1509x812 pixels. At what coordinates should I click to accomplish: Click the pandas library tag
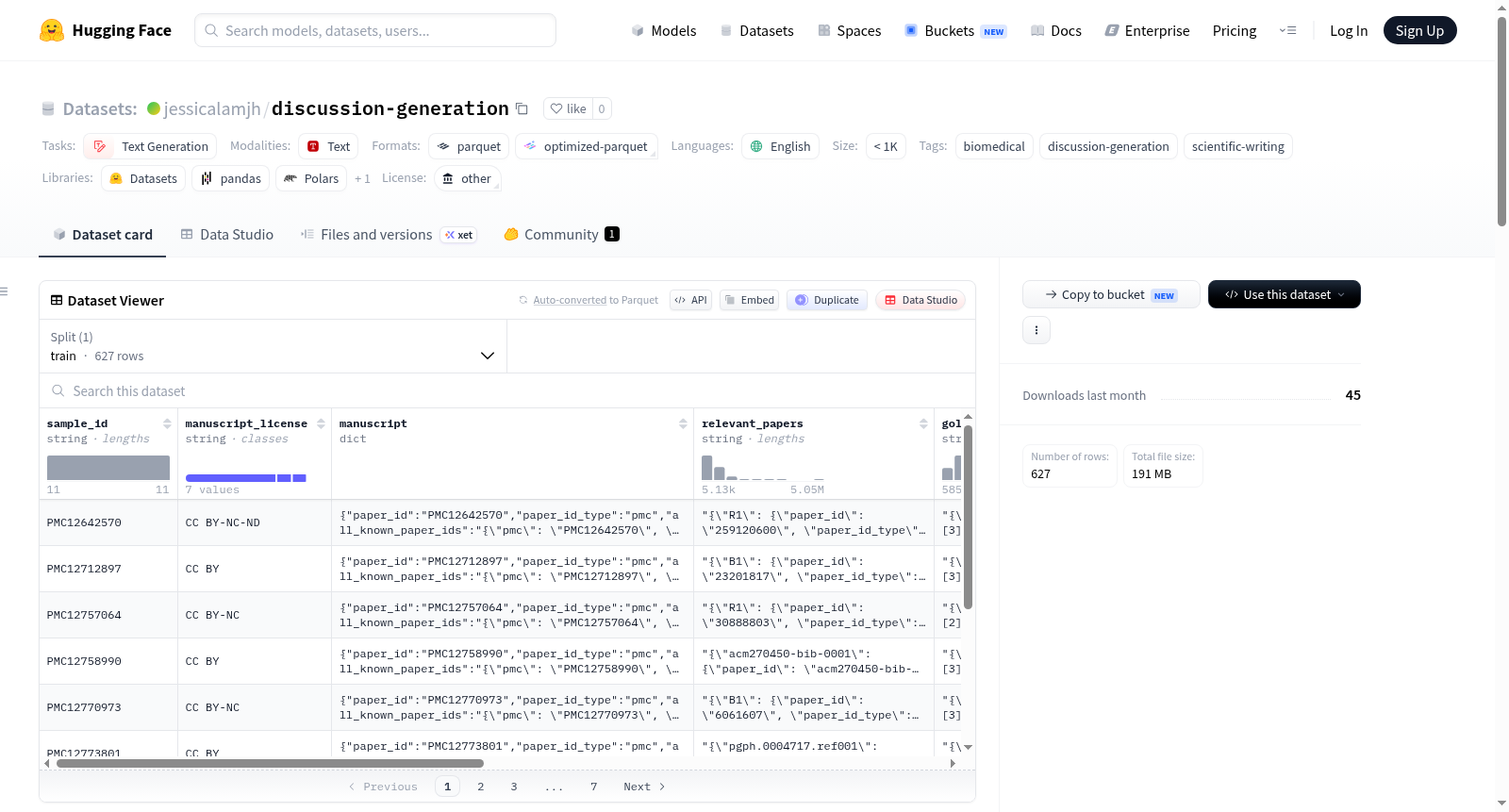click(x=230, y=178)
